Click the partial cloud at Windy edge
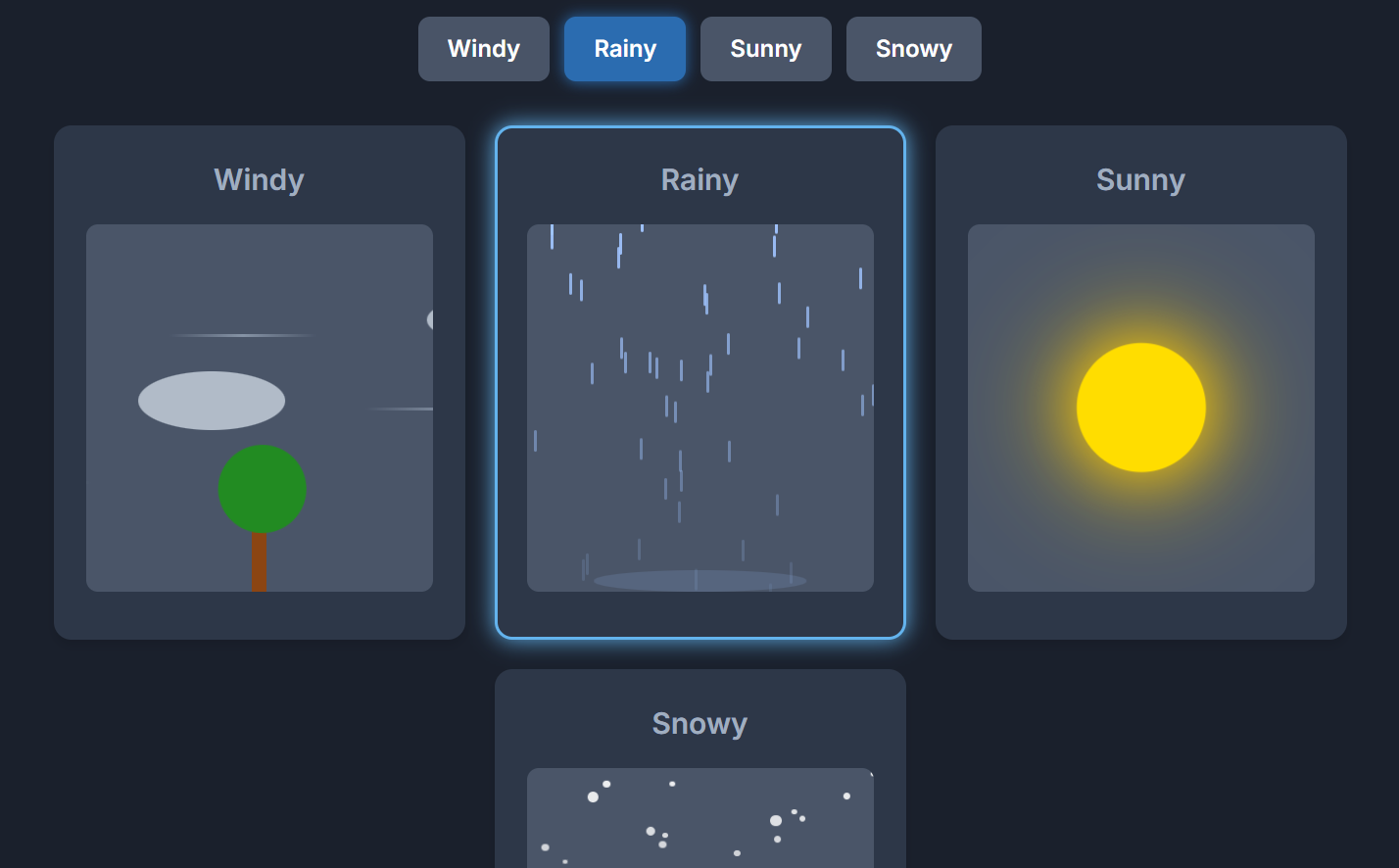 [x=430, y=319]
